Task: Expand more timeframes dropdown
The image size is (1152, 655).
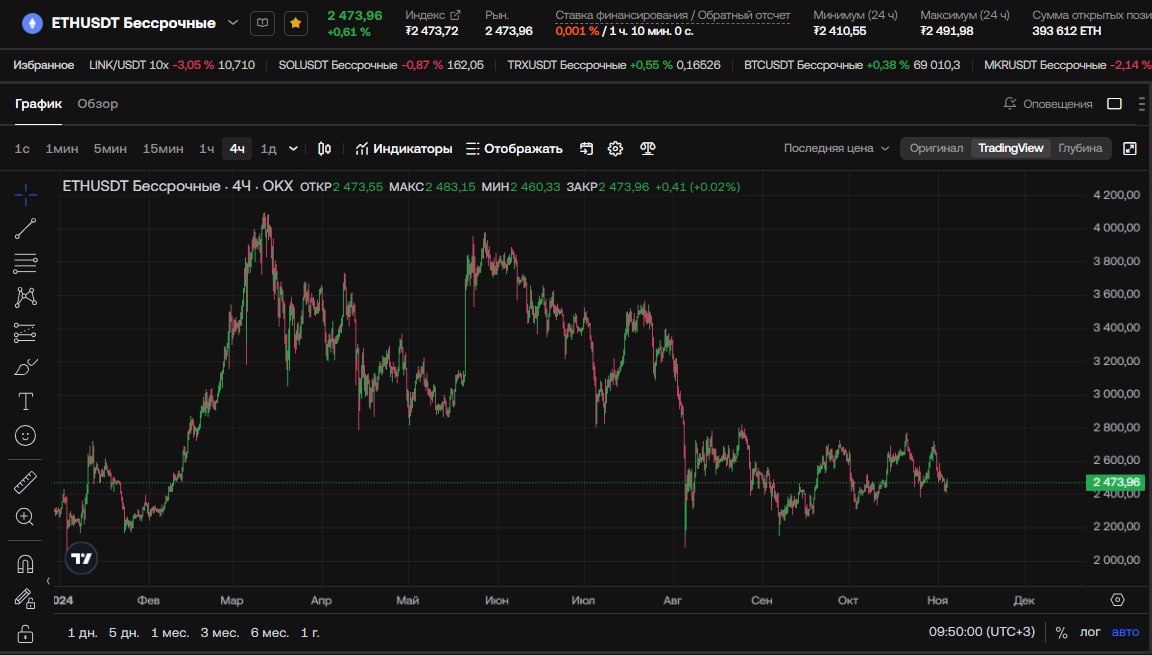Action: pos(293,148)
